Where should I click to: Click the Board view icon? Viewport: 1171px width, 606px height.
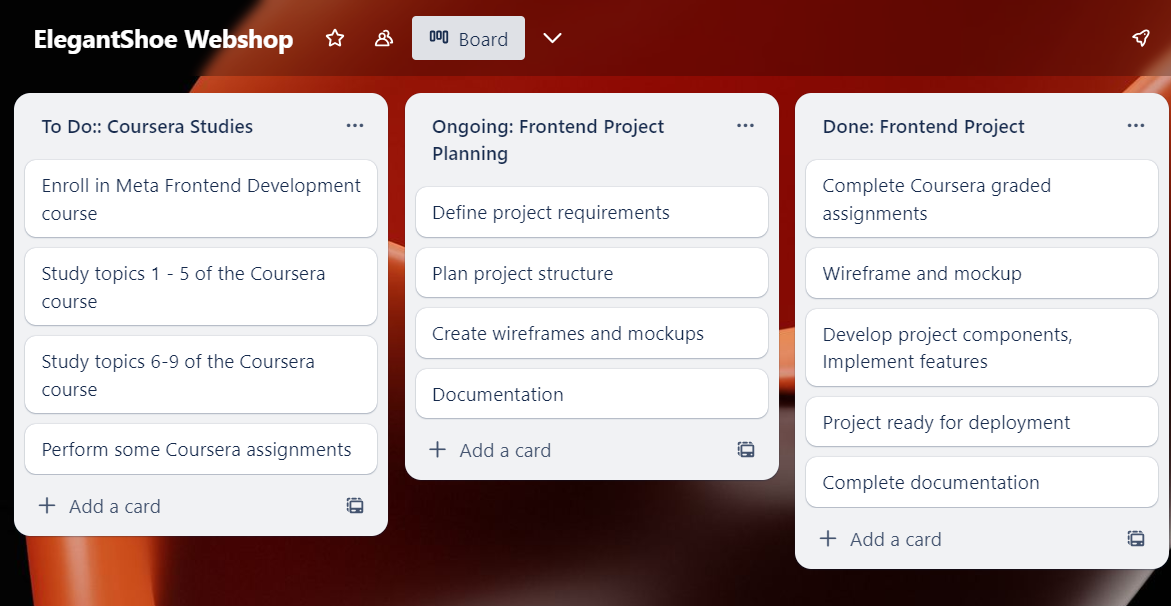click(x=440, y=38)
